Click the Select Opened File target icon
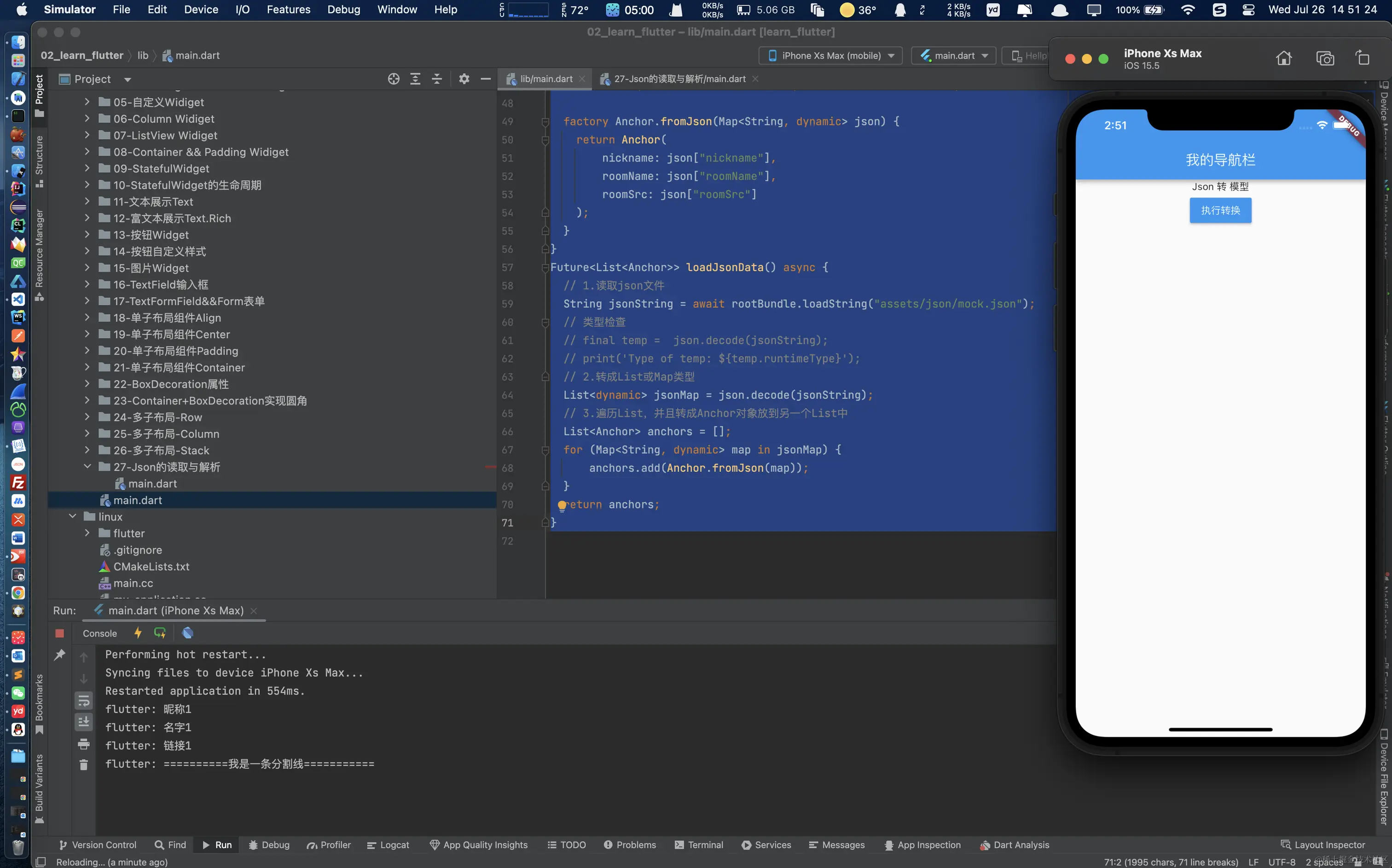1392x868 pixels. (x=393, y=79)
